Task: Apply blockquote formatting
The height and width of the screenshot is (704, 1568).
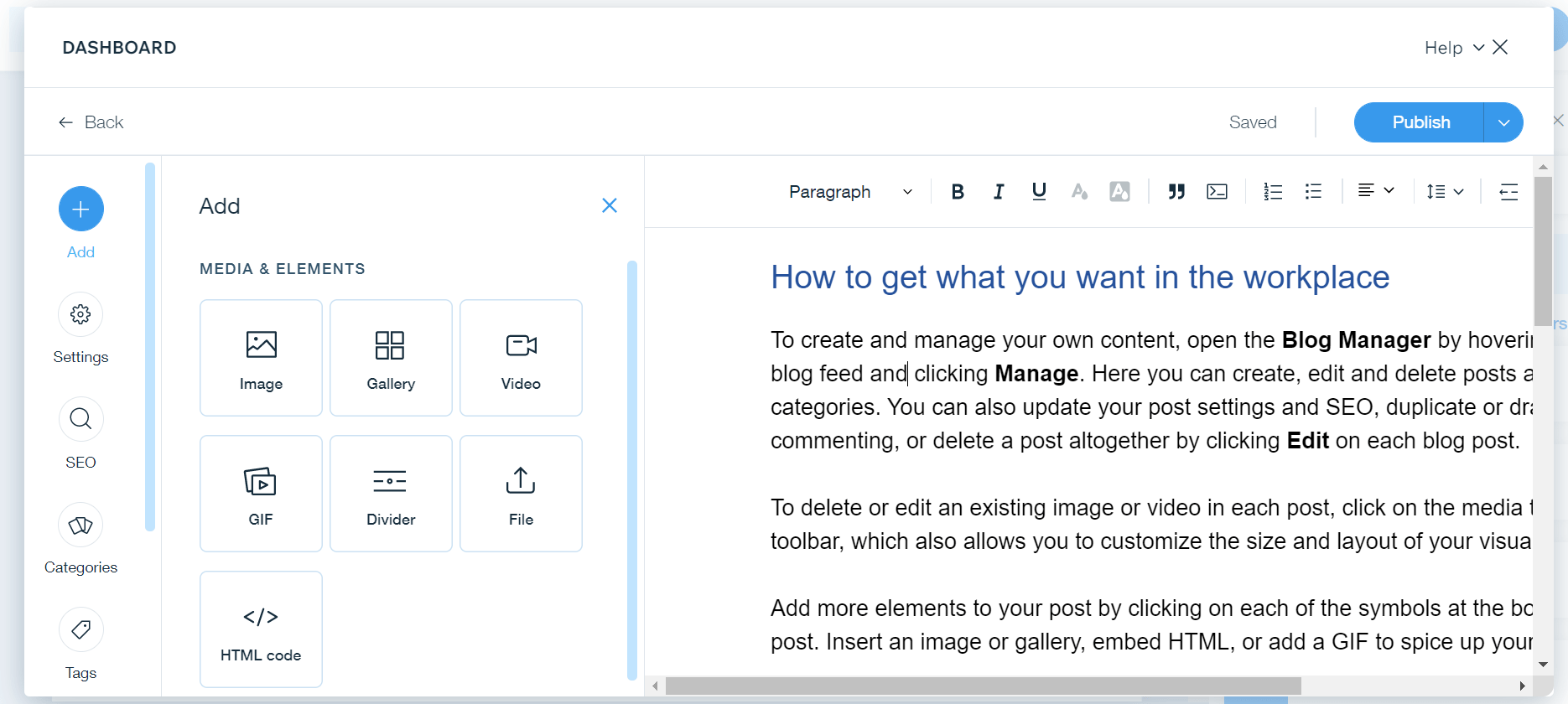Action: [1176, 192]
